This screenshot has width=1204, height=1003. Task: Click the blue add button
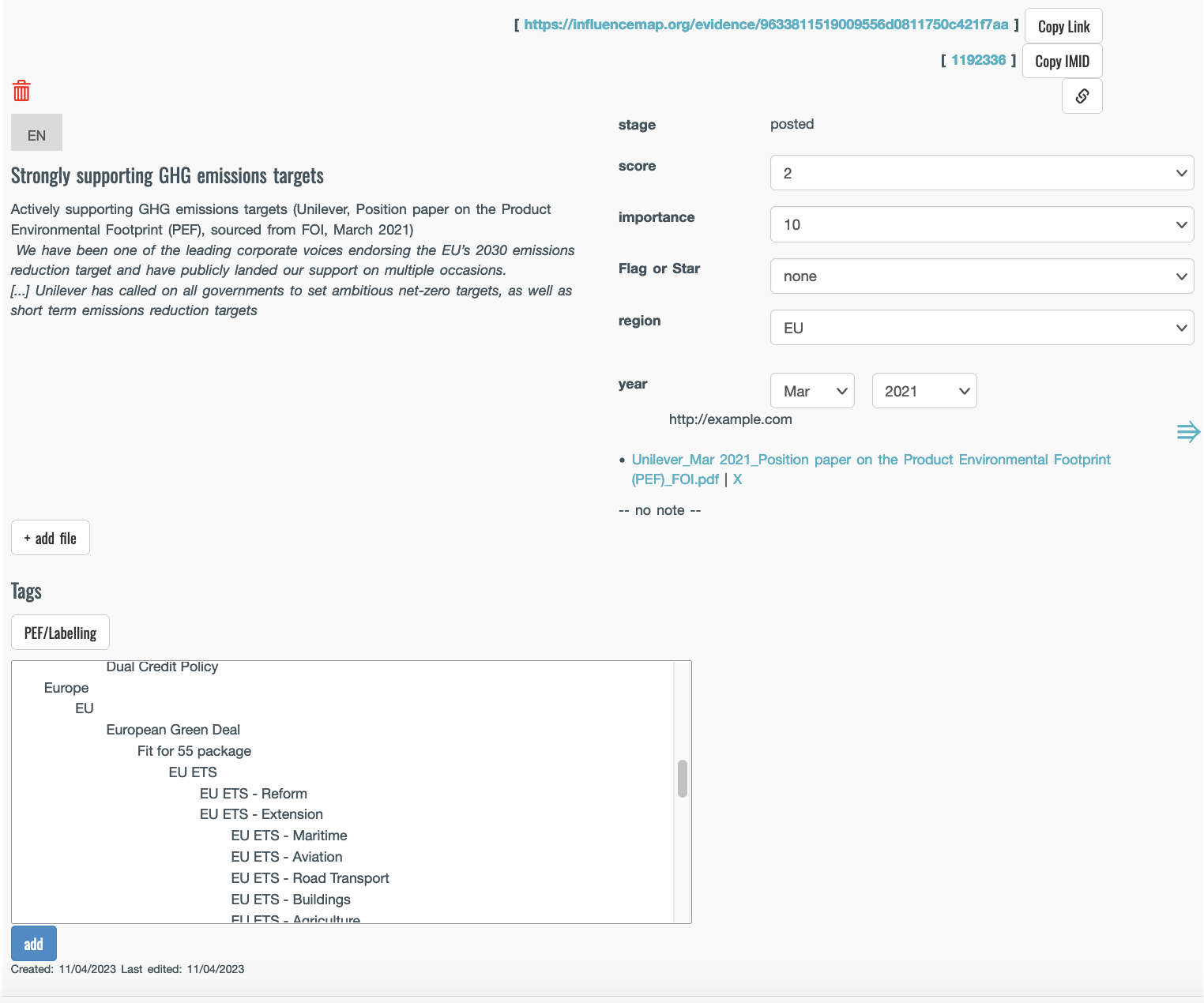[x=34, y=944]
